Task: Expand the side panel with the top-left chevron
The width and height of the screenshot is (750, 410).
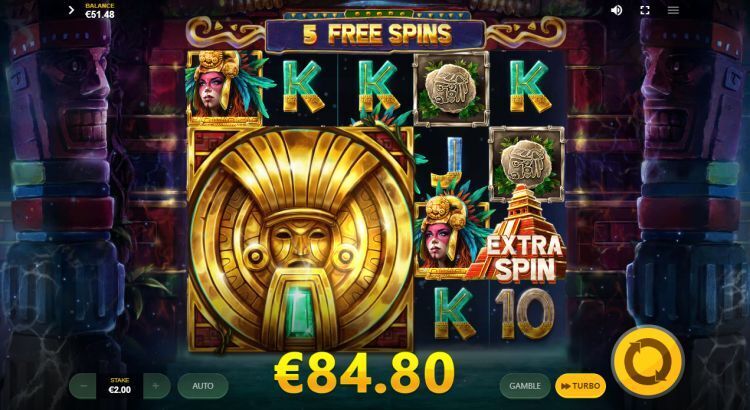Action: 71,10
